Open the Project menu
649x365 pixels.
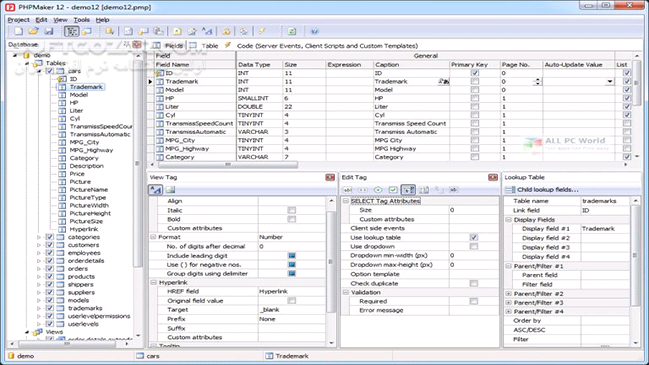click(18, 19)
